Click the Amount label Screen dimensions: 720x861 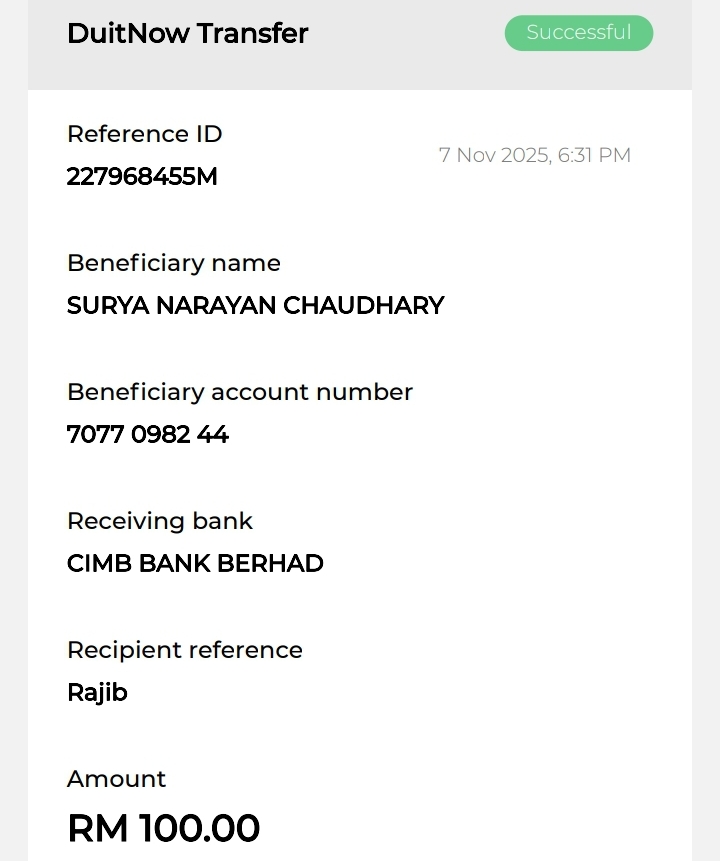click(116, 779)
